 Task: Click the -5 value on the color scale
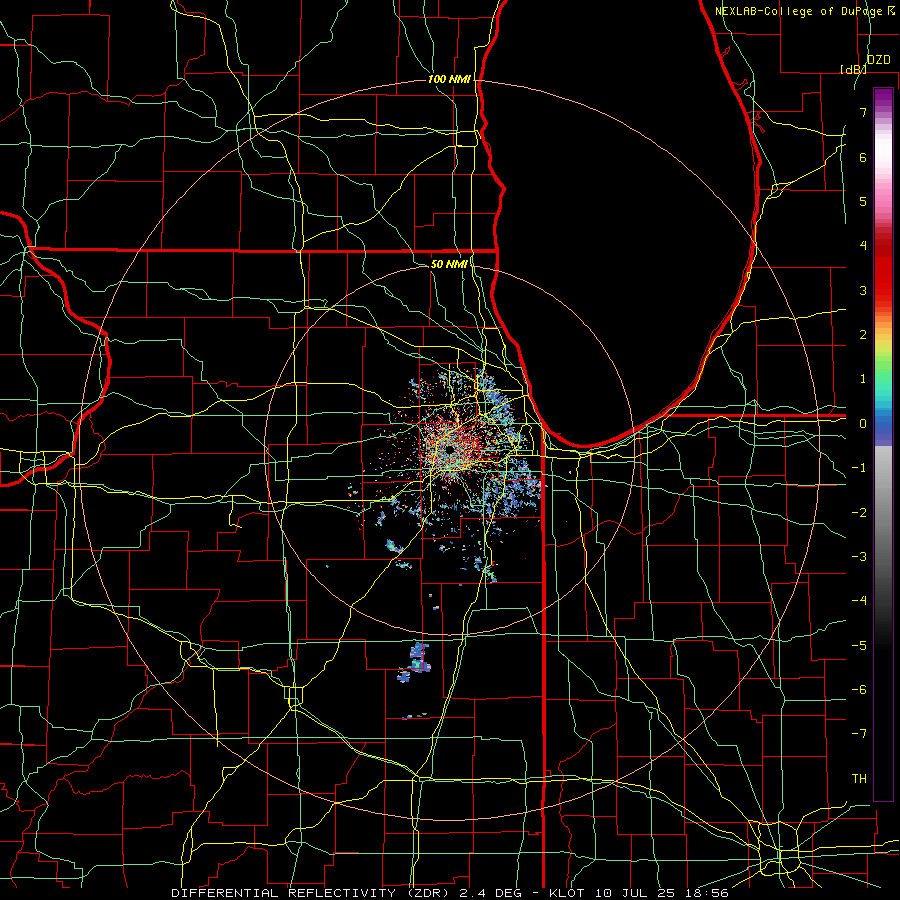tap(859, 646)
